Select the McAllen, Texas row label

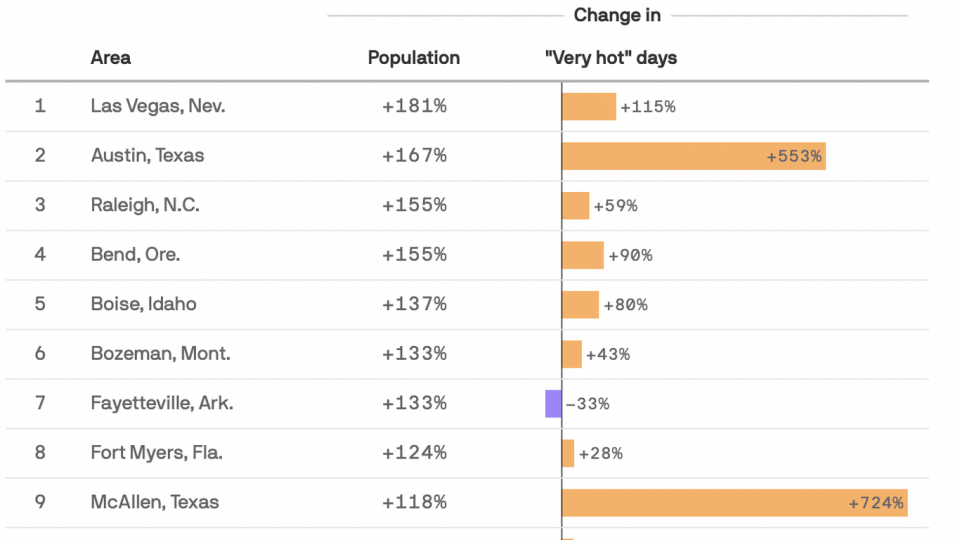pos(154,502)
